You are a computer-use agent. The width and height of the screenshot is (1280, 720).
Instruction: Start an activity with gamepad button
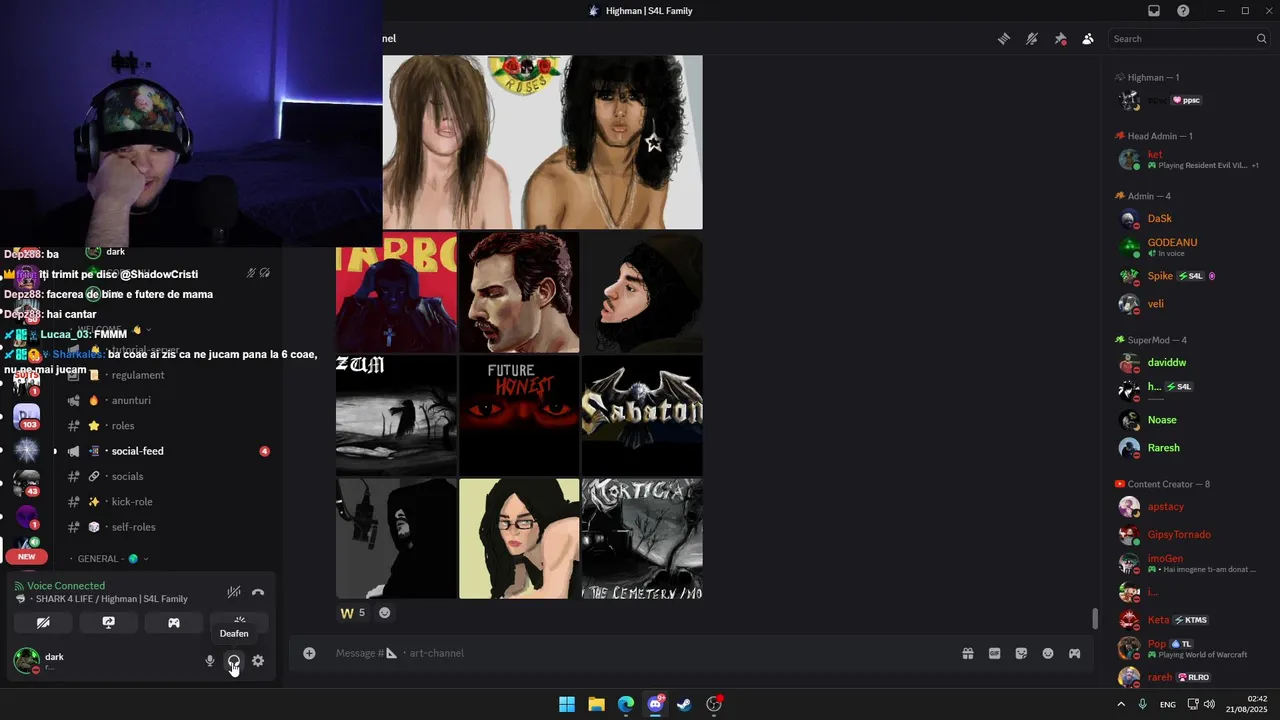174,622
